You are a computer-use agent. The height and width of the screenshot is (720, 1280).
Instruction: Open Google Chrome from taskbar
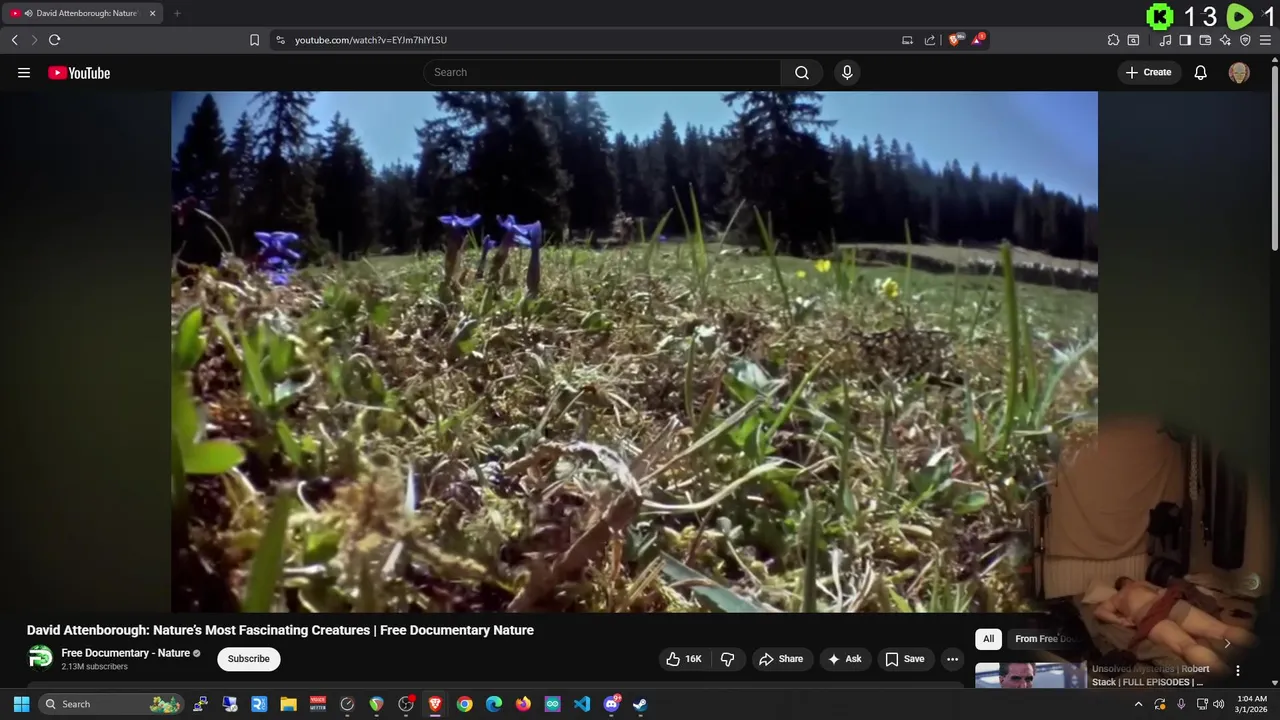(x=464, y=704)
